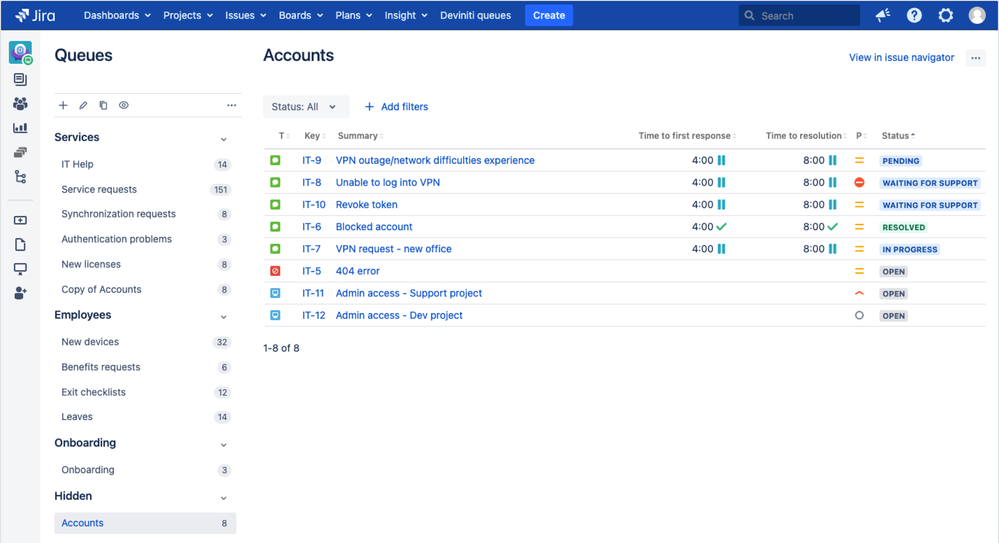This screenshot has width=999, height=543.
Task: Click the copy queue icon
Action: pyautogui.click(x=103, y=105)
